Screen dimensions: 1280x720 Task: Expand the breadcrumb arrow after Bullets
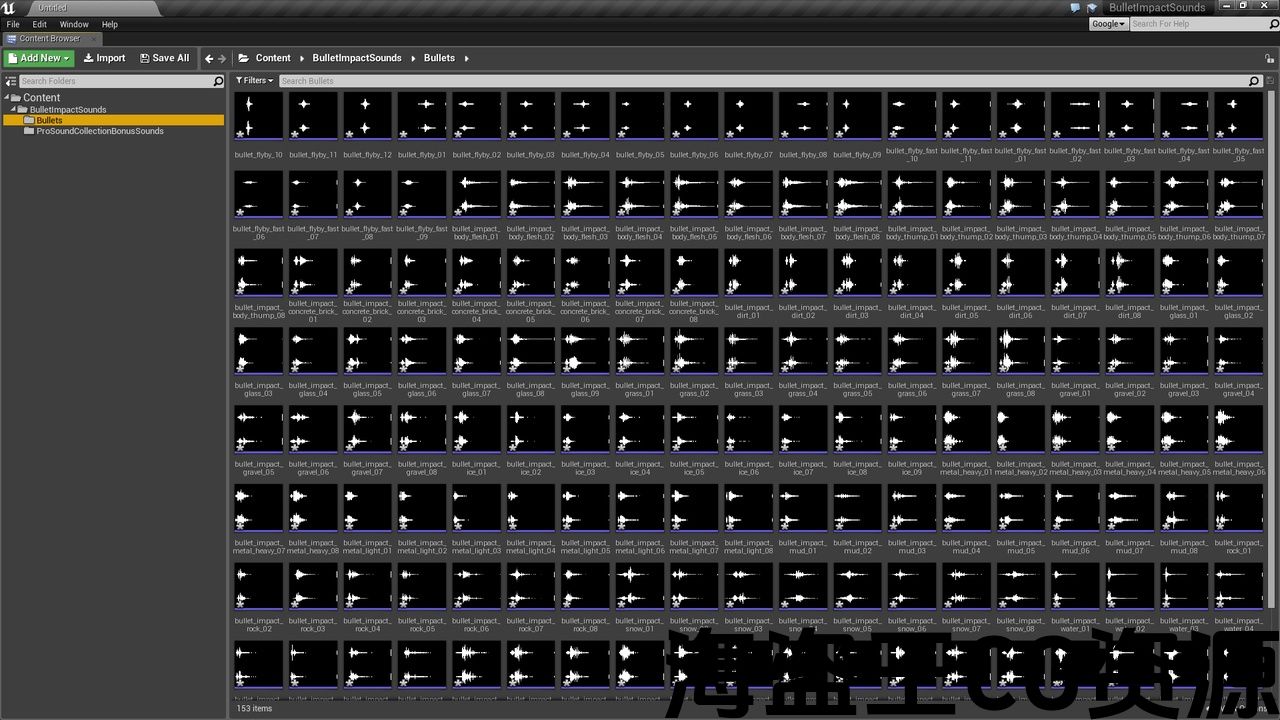466,58
